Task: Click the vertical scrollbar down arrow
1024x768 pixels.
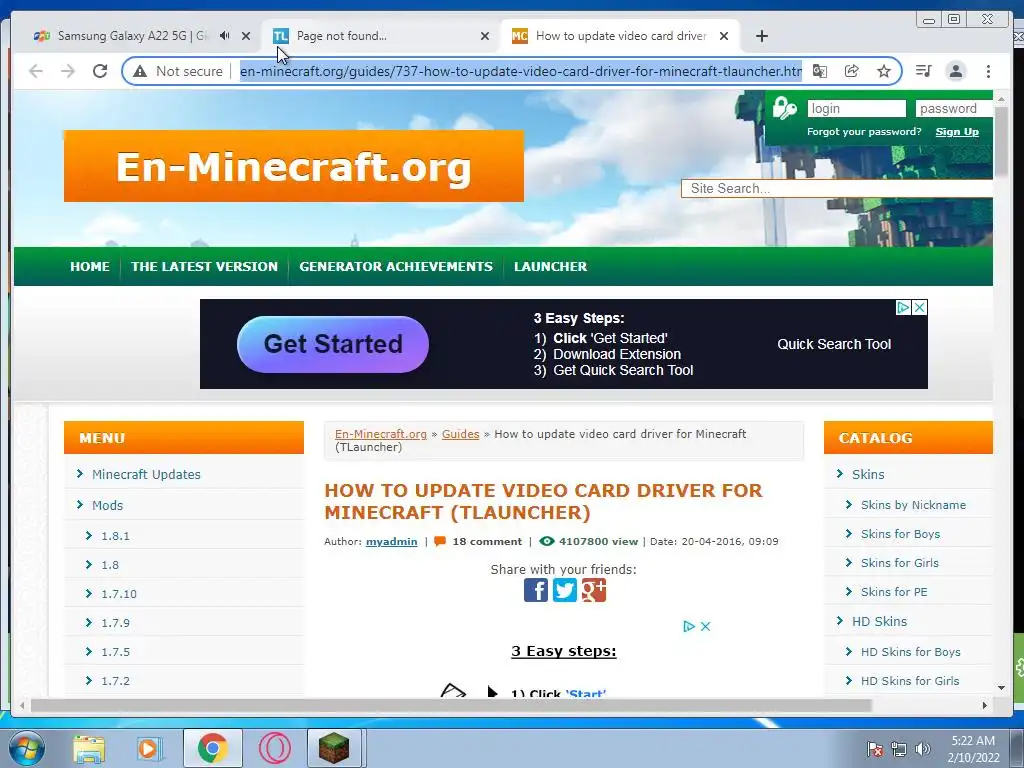Action: coord(1001,688)
